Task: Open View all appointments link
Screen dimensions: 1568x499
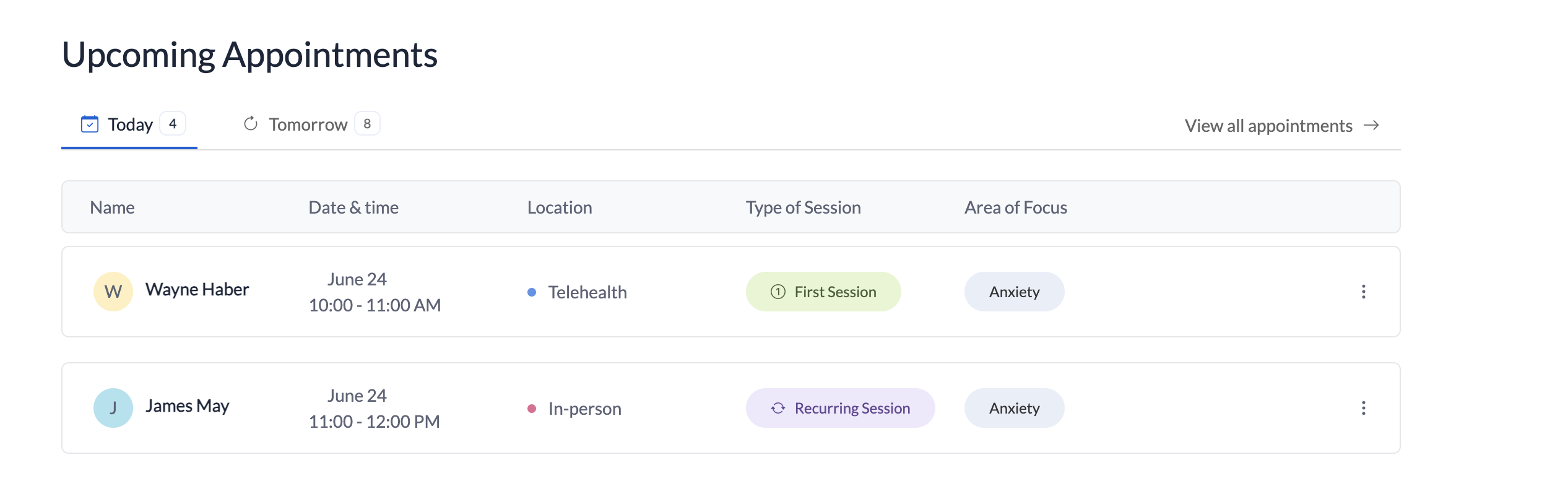Action: pyautogui.click(x=1268, y=126)
